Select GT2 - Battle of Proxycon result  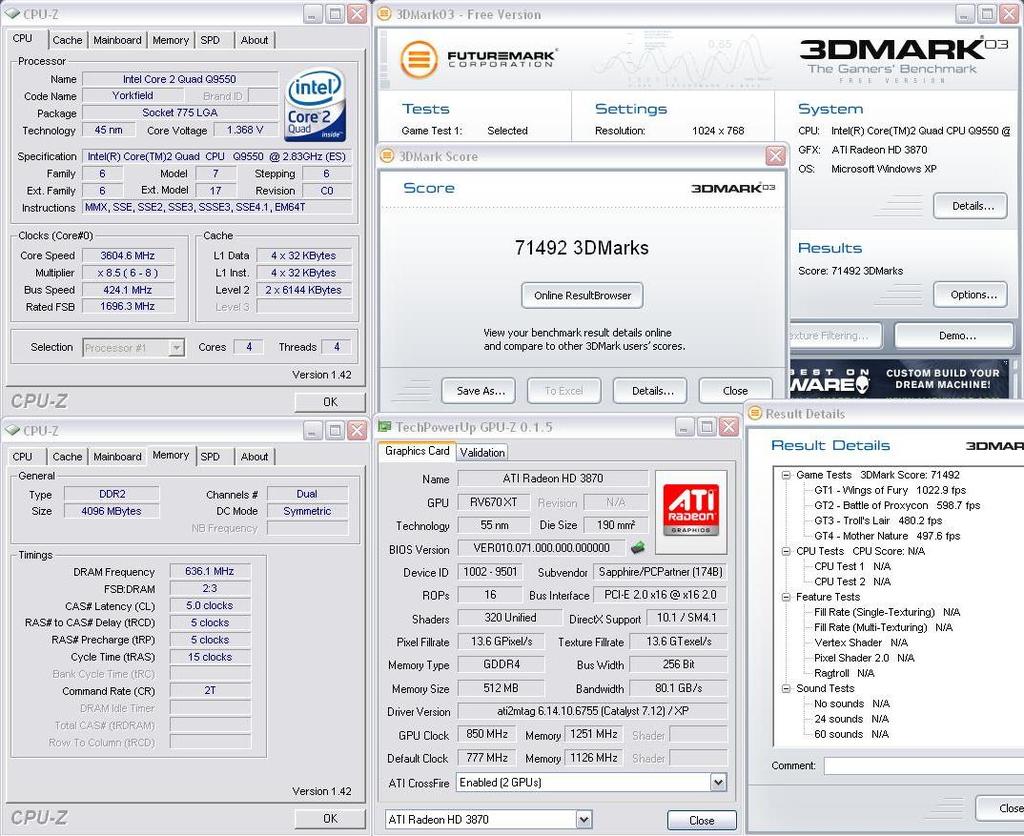(897, 506)
